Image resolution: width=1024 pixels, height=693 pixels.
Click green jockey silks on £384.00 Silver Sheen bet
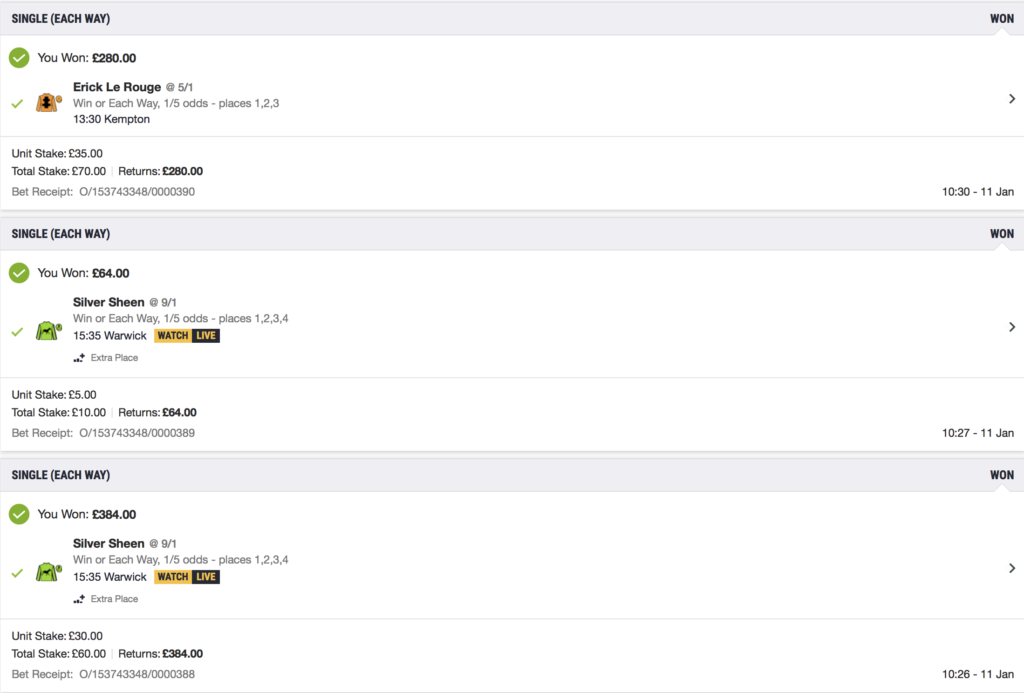point(48,572)
